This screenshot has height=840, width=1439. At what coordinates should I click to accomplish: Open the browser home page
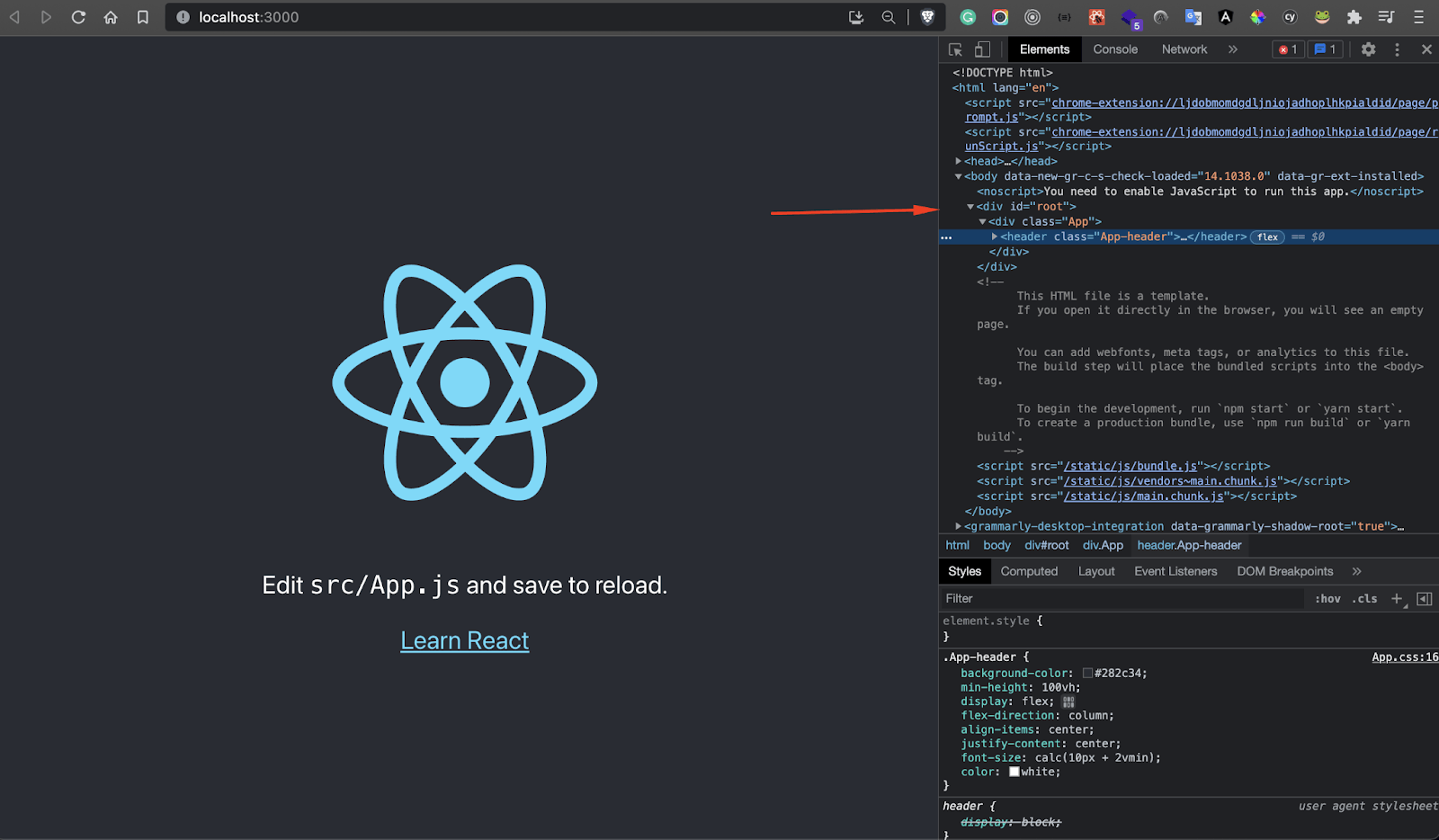point(111,17)
